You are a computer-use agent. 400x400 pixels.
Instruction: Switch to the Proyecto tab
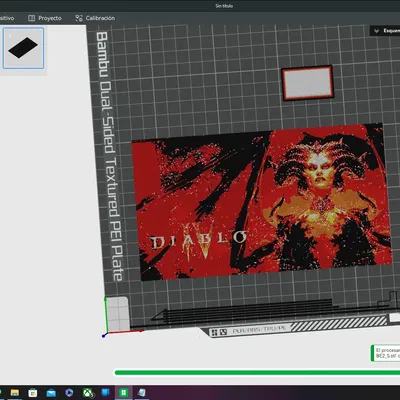(45, 18)
